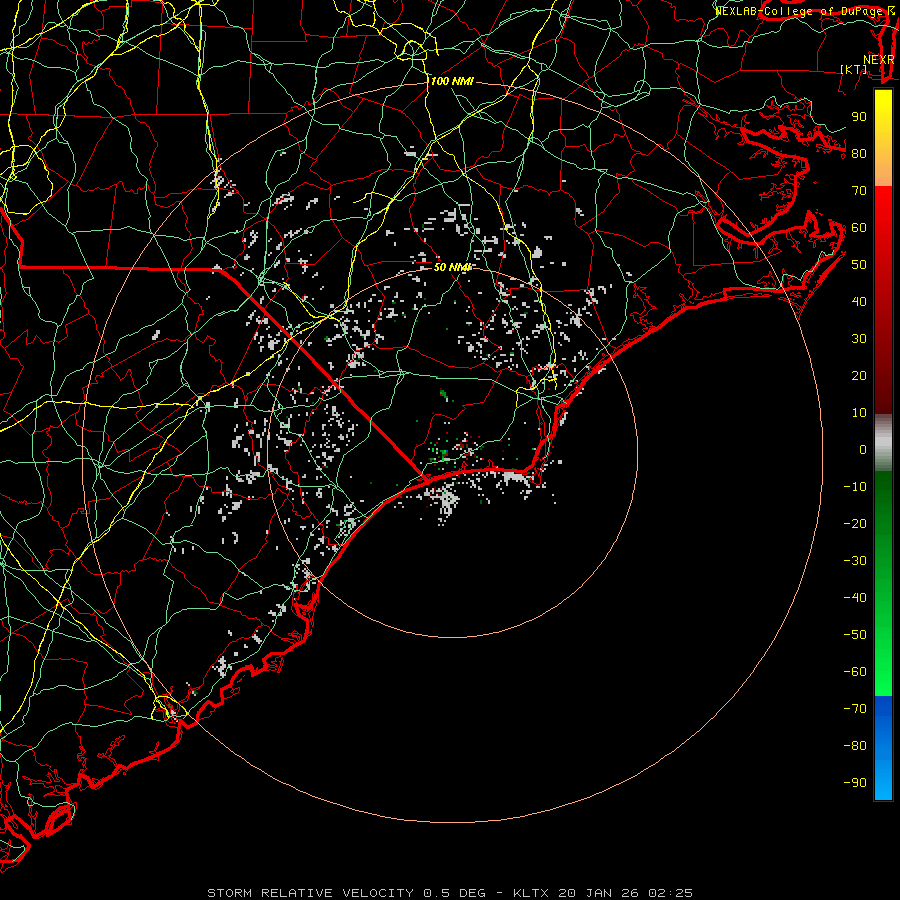900x900 pixels.
Task: Click the -90 value on velocity scale
Action: 855,783
